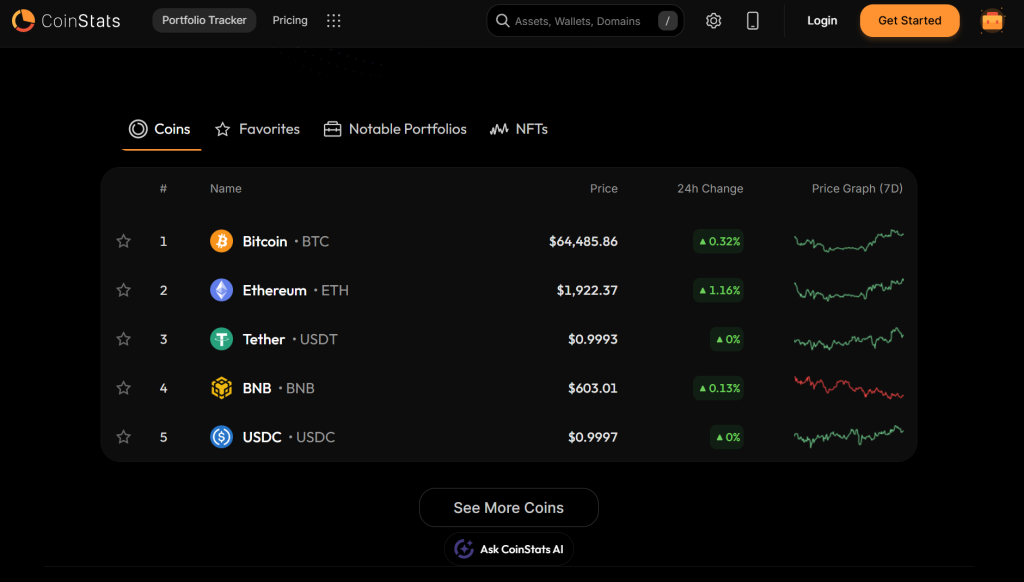Screen dimensions: 1024x582
Task: Open the NFTs tab
Action: click(519, 129)
